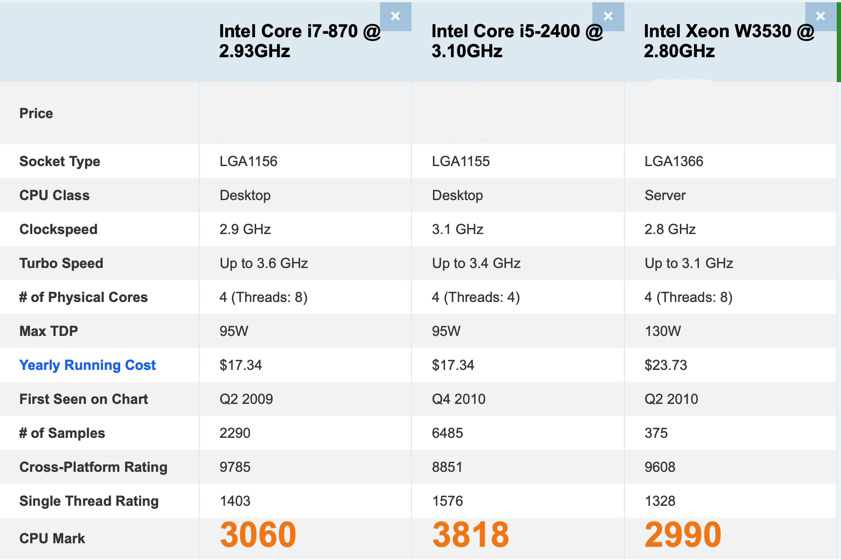Click the CPU Mark score 3818
The width and height of the screenshot is (841, 560).
point(470,535)
